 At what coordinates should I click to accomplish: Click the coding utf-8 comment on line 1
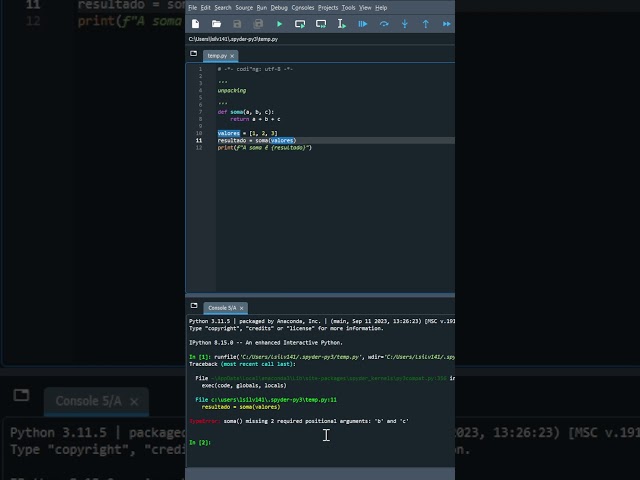255,69
